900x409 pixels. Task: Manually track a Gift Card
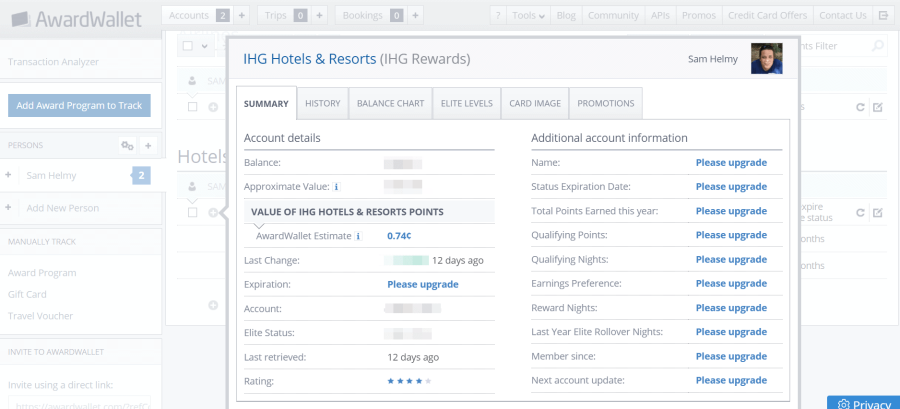click(x=27, y=294)
